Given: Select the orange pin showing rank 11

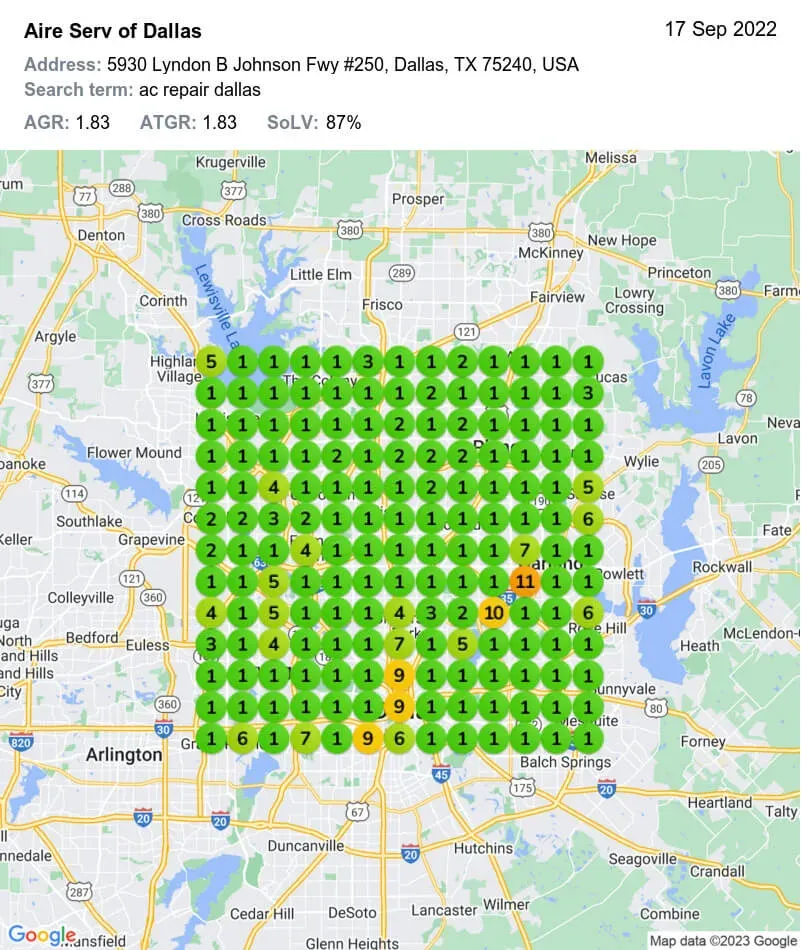Looking at the screenshot, I should pyautogui.click(x=523, y=580).
